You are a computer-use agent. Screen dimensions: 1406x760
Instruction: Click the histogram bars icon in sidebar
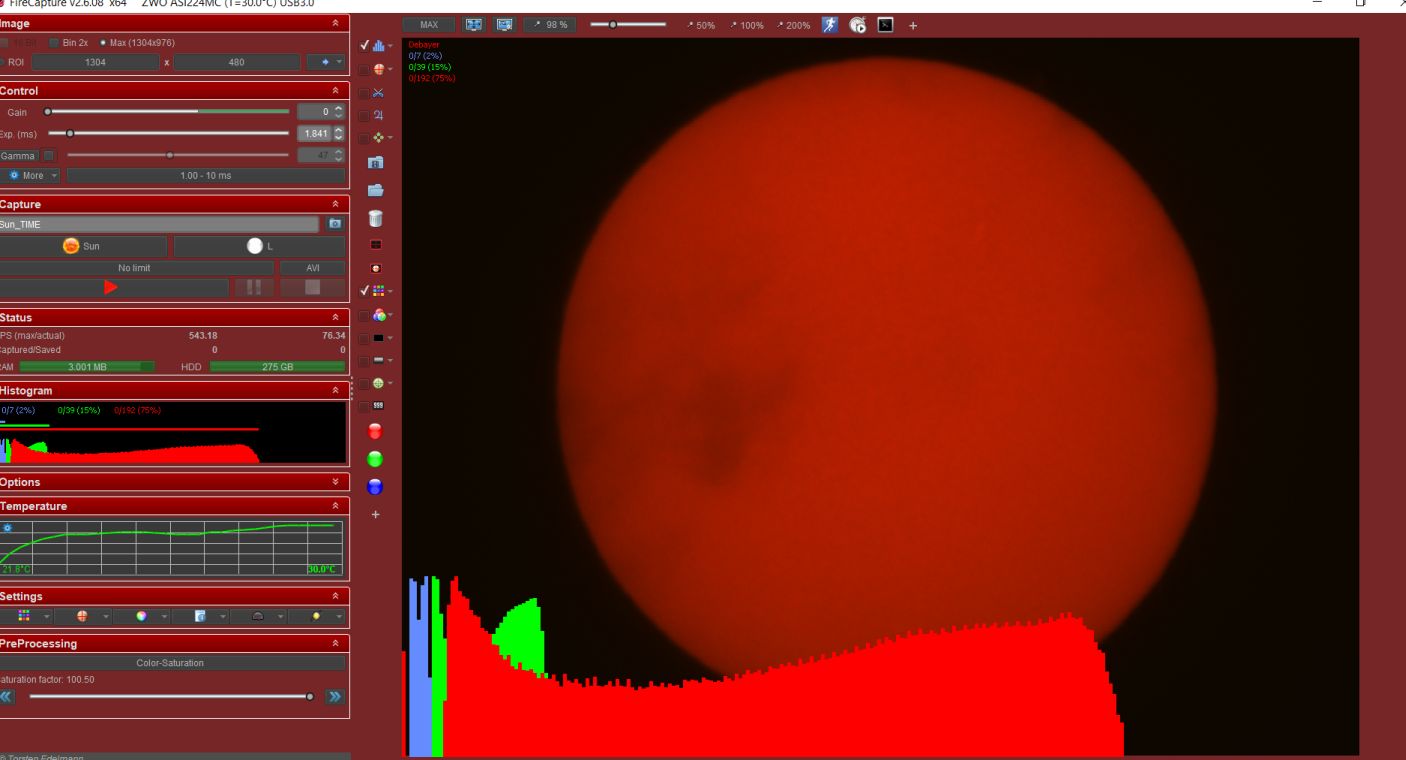click(378, 46)
